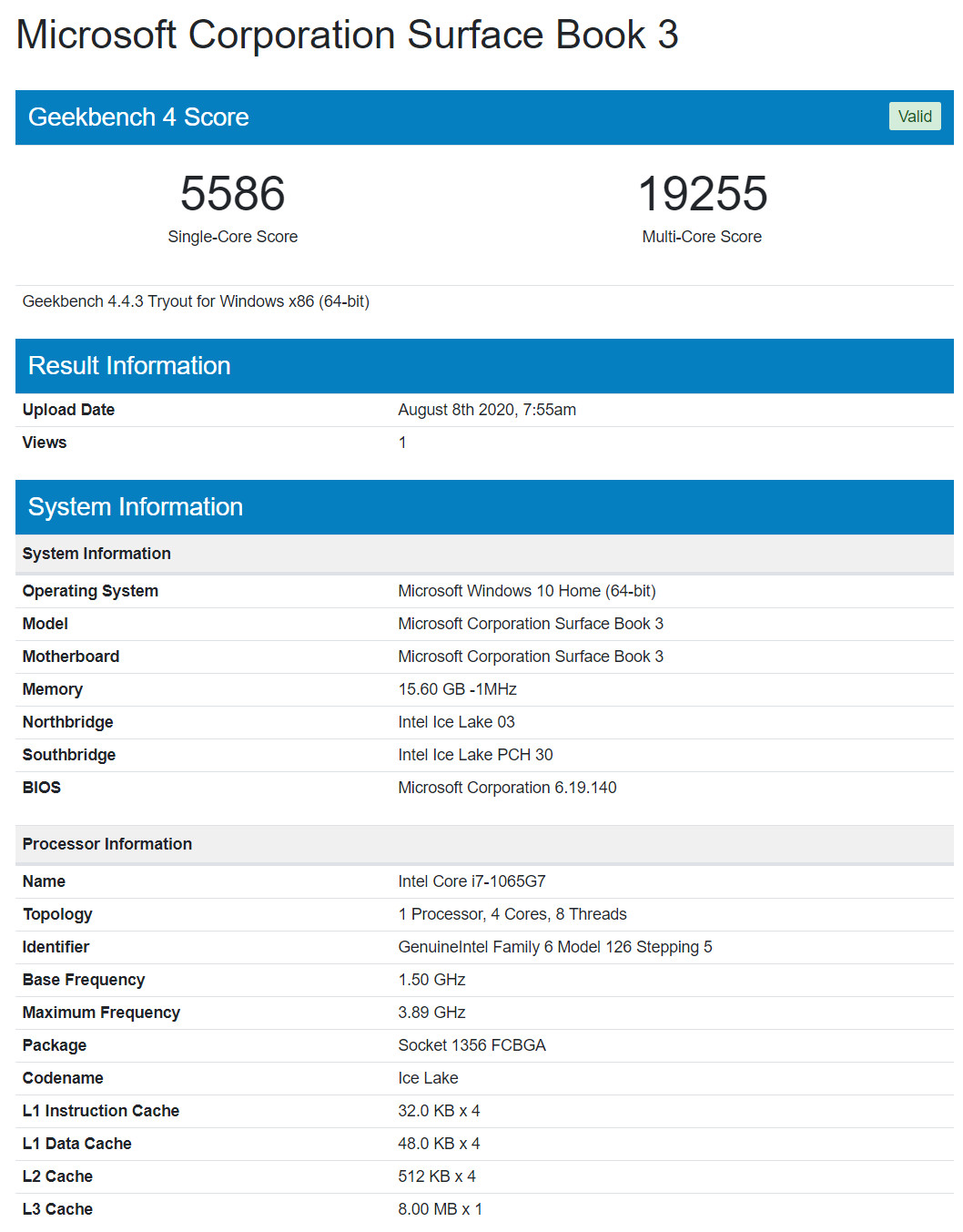
Task: Select the value Intel Ice Lake 03
Action: (456, 722)
